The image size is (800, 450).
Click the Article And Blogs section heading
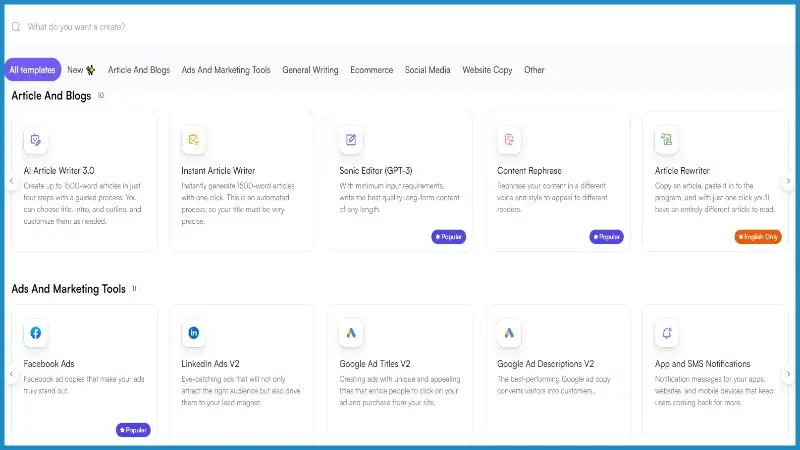51,96
